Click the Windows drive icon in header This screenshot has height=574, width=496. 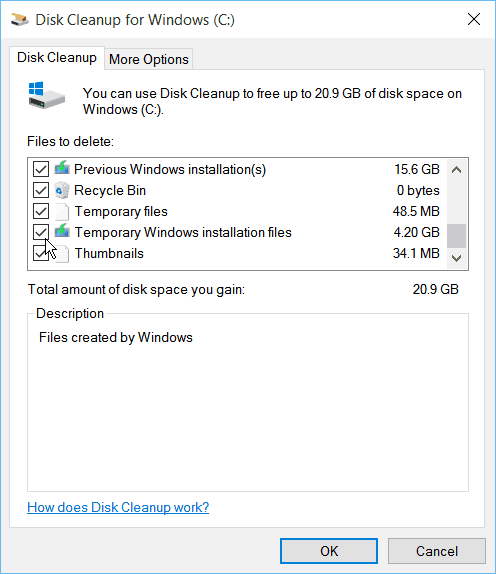tap(46, 95)
